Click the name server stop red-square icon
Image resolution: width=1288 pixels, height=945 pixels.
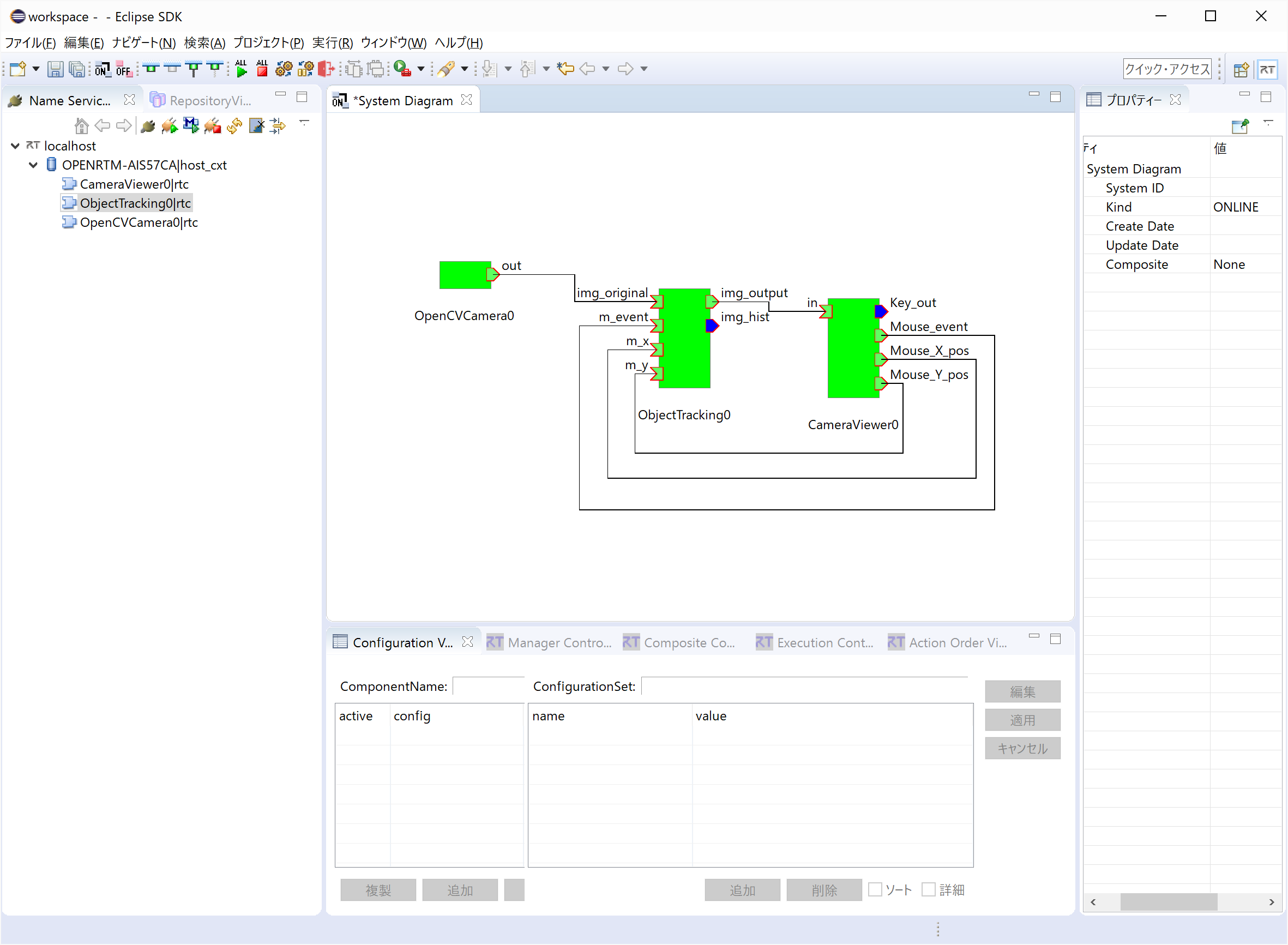pyautogui.click(x=213, y=125)
